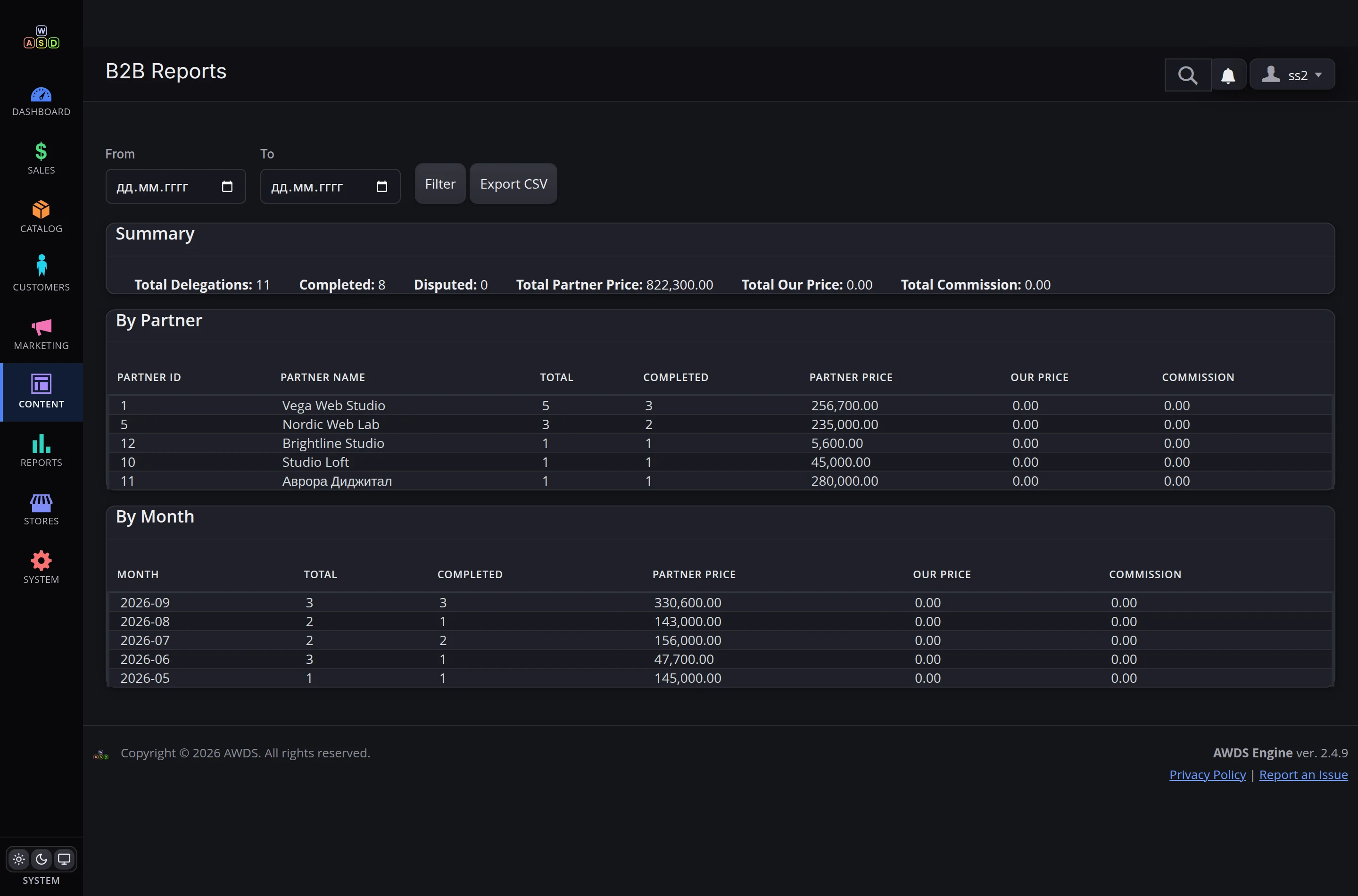
Task: Select system theme monitor toggle
Action: tap(64, 859)
